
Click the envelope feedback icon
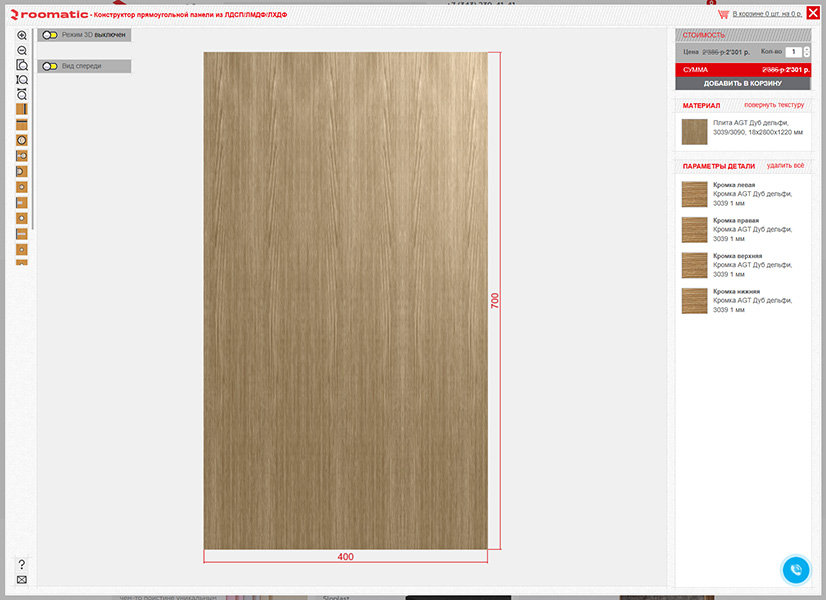pos(22,579)
